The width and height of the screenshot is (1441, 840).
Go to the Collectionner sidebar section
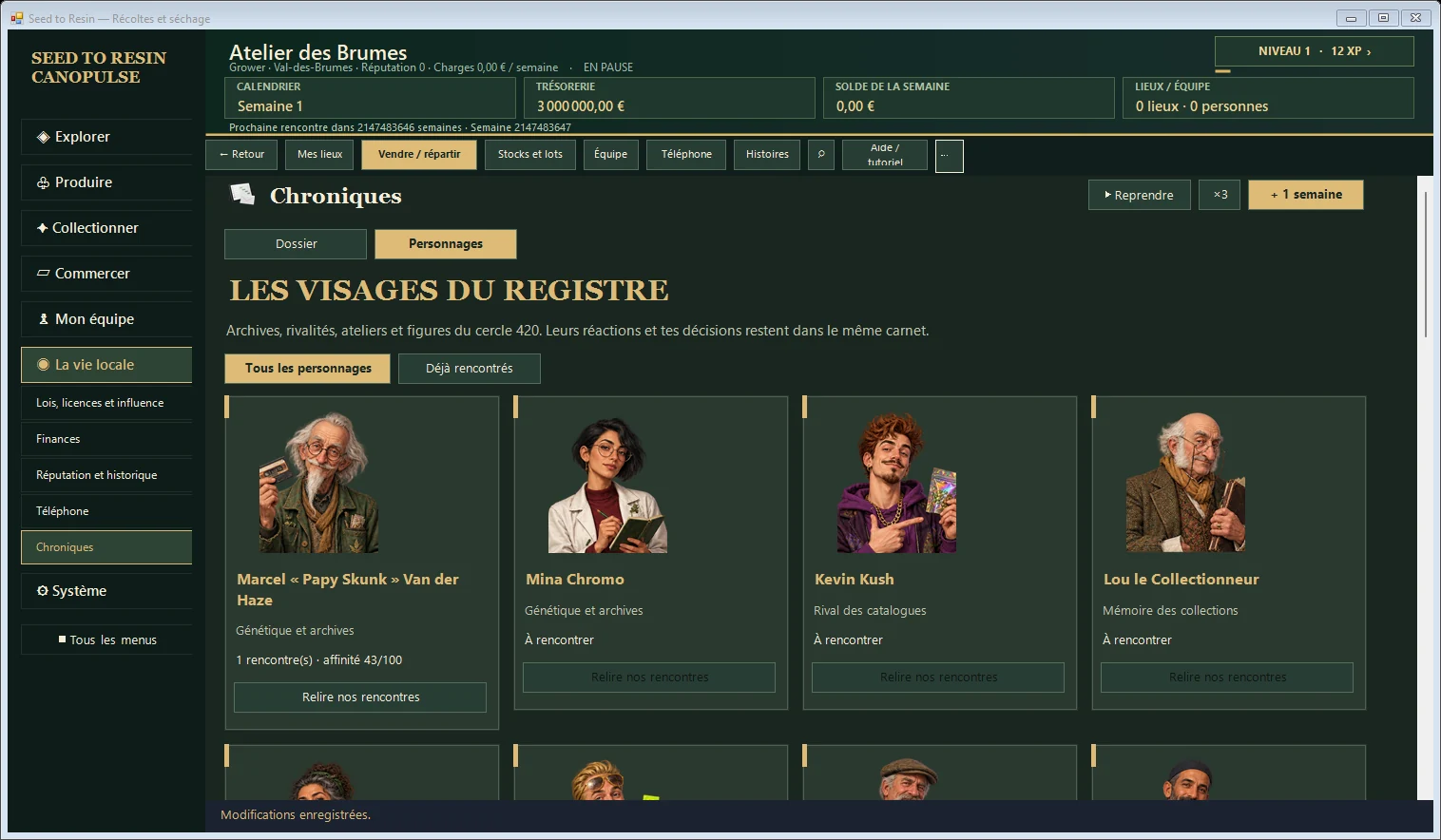point(106,228)
